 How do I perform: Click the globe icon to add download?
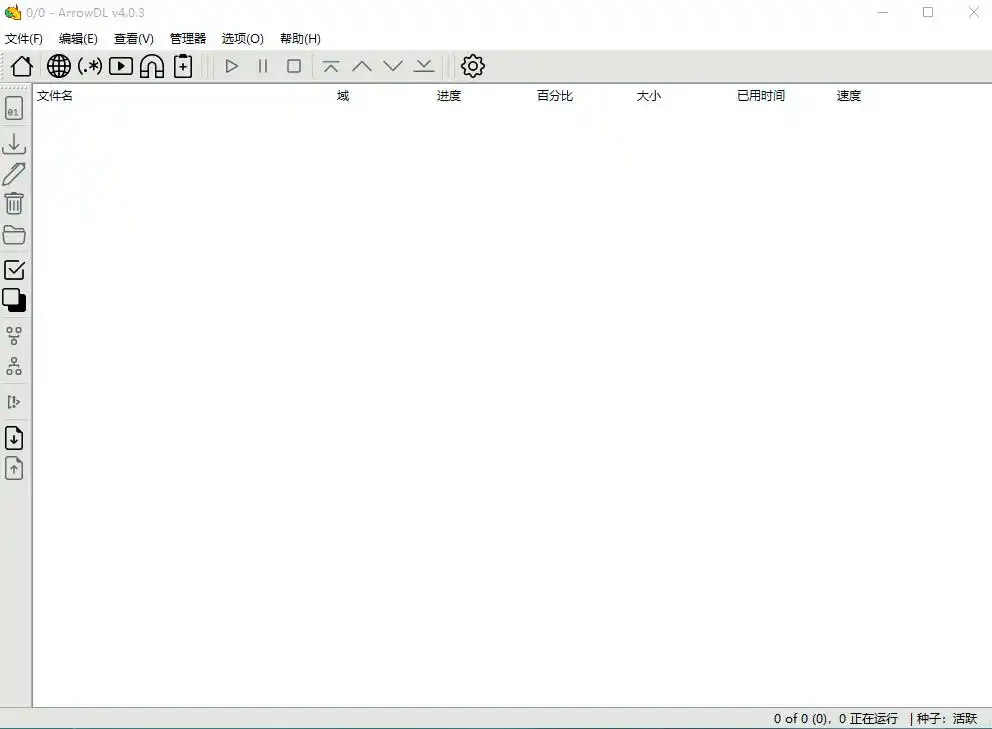click(59, 66)
